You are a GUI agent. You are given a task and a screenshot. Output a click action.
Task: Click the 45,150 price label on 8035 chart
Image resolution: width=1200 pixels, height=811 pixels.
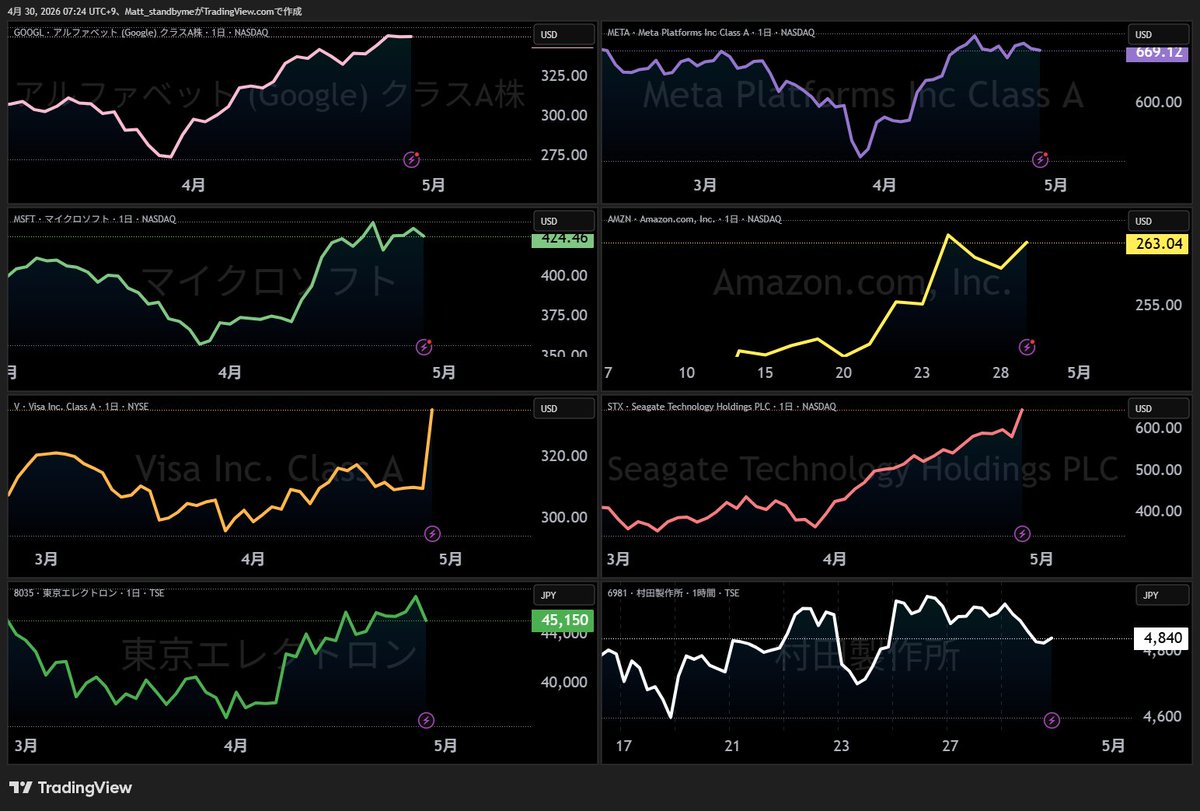[x=562, y=621]
